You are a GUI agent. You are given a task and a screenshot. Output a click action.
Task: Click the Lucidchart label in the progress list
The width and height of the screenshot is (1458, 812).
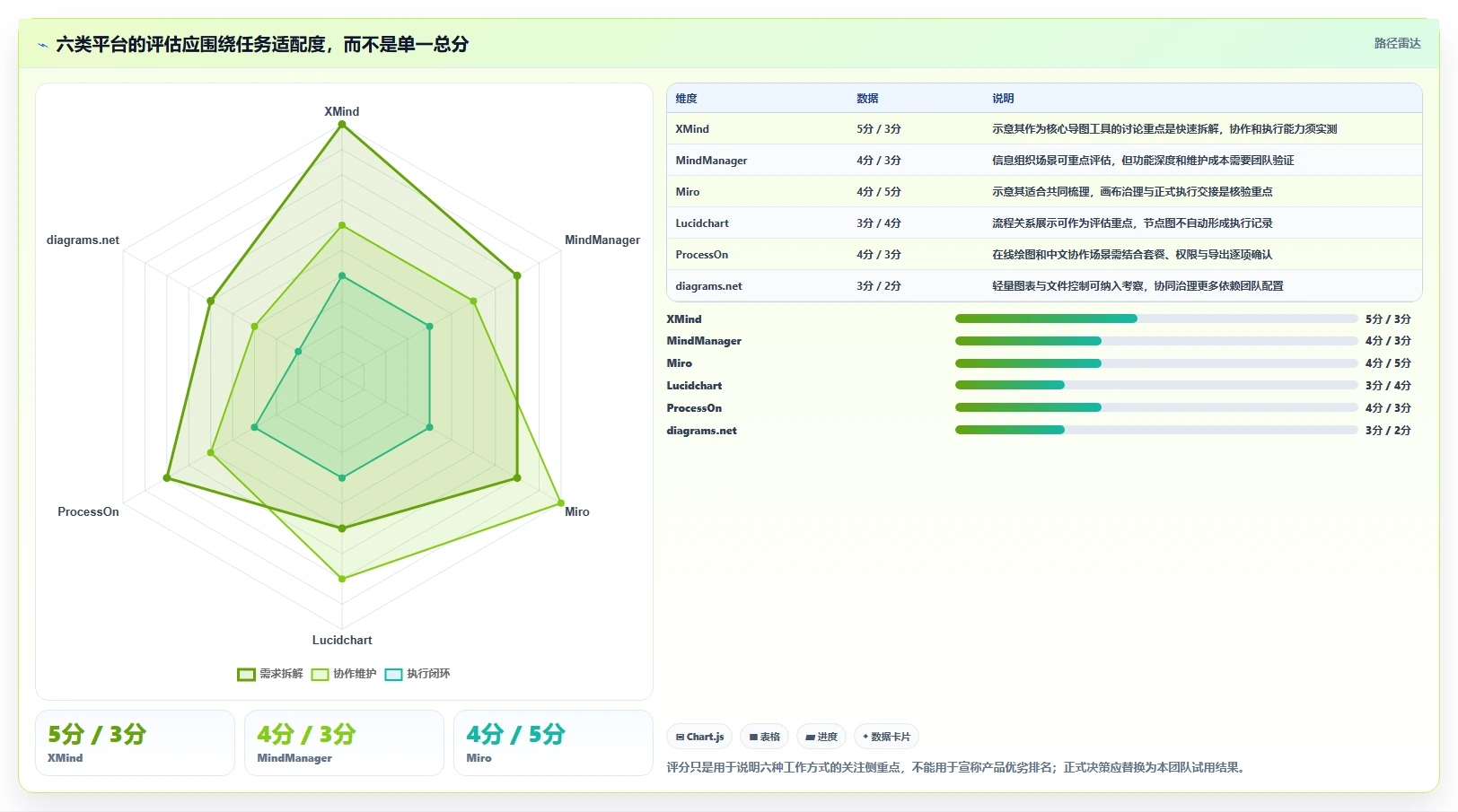pyautogui.click(x=694, y=386)
